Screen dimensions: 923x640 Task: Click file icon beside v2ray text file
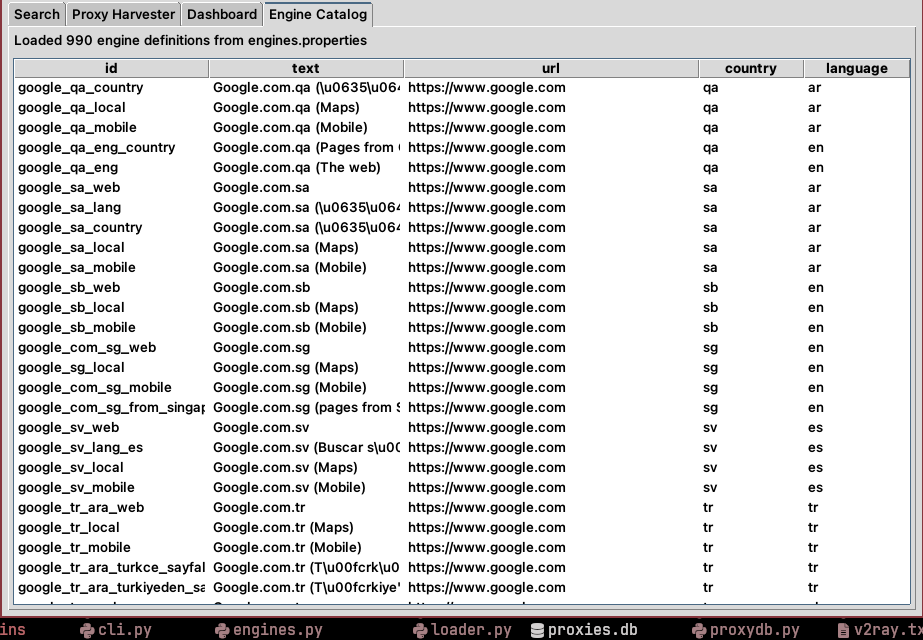coord(844,630)
